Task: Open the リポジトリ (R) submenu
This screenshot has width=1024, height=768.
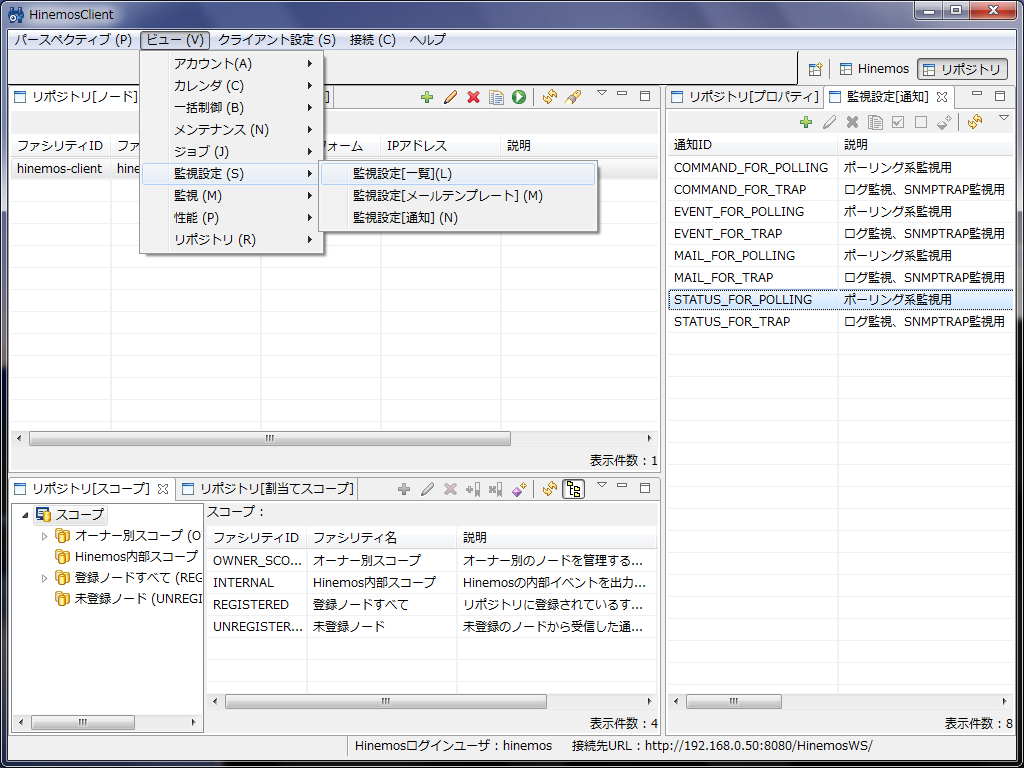Action: click(x=232, y=240)
